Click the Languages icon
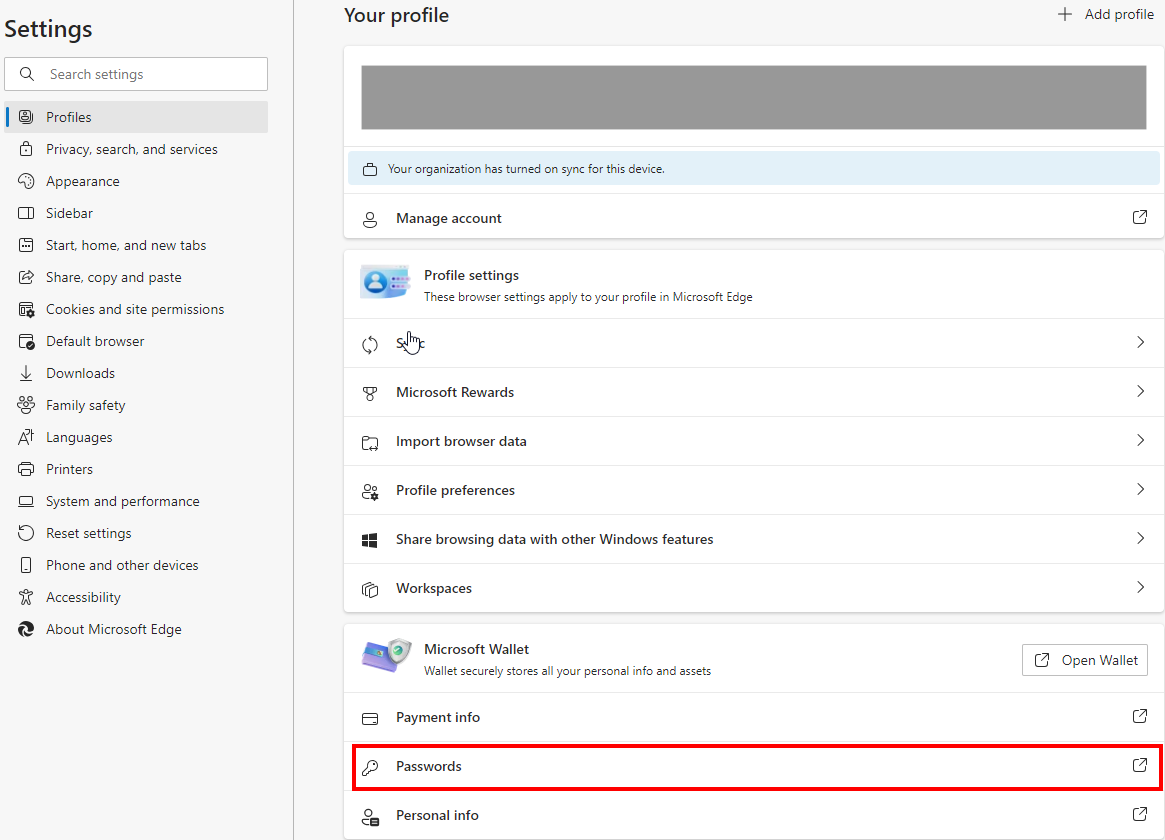1165x840 pixels. click(26, 437)
